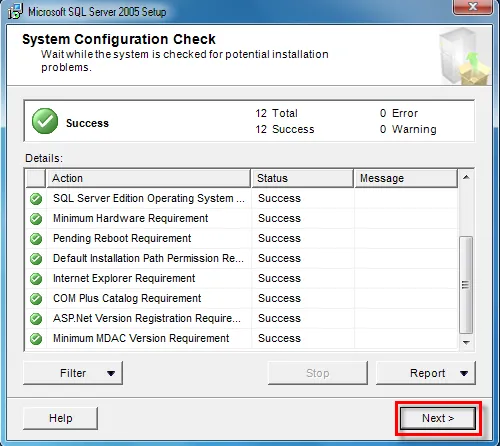
Task: Select 'Minimum MDAC Version Requirement' row
Action: pyautogui.click(x=242, y=338)
